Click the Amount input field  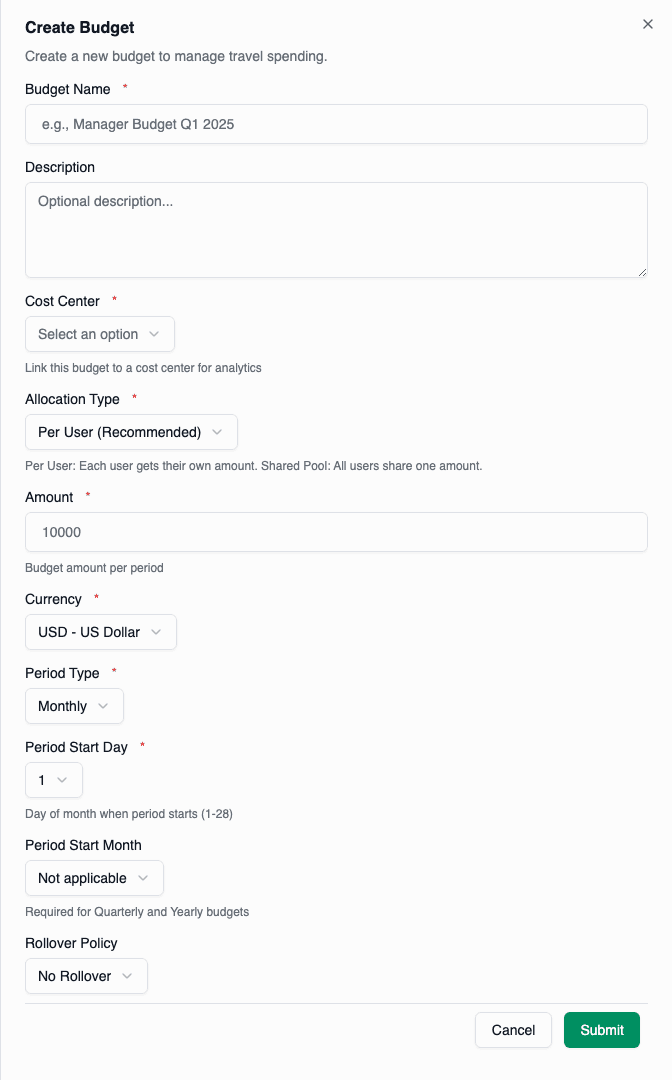[x=336, y=532]
